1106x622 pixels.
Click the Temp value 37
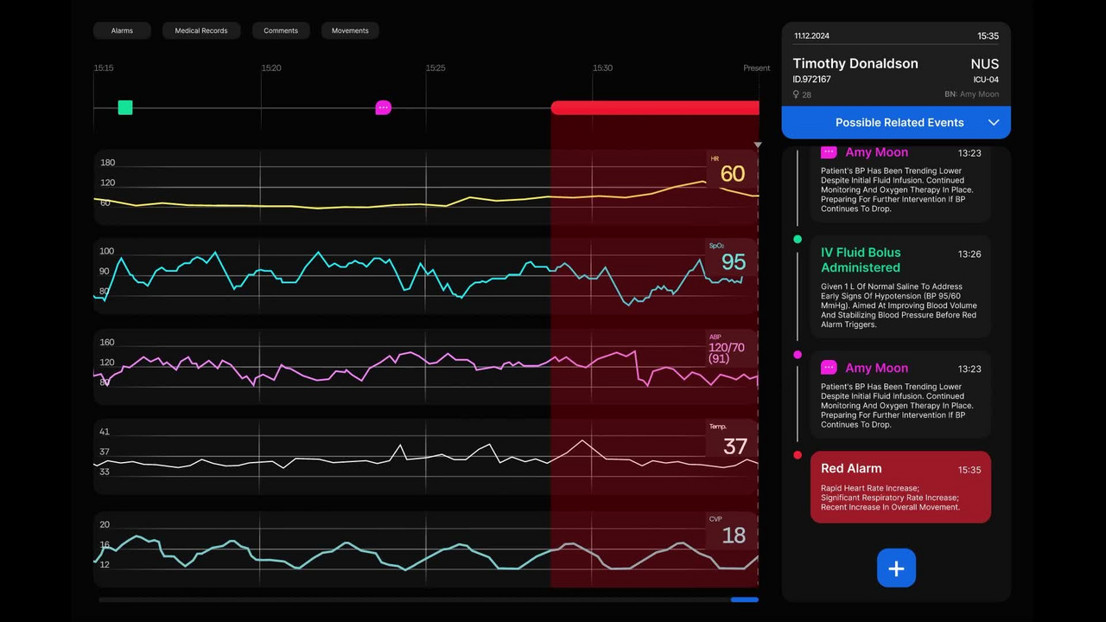pyautogui.click(x=734, y=446)
